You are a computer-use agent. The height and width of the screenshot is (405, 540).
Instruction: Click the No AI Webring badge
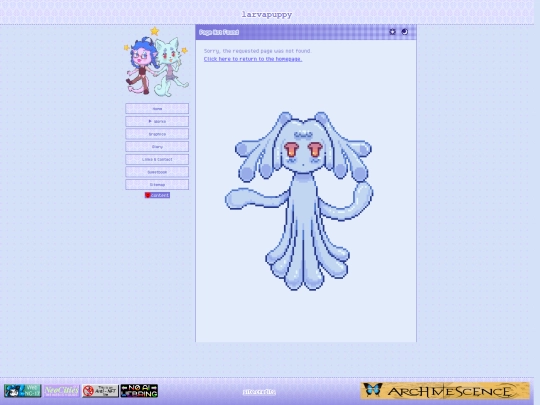pyautogui.click(x=139, y=391)
